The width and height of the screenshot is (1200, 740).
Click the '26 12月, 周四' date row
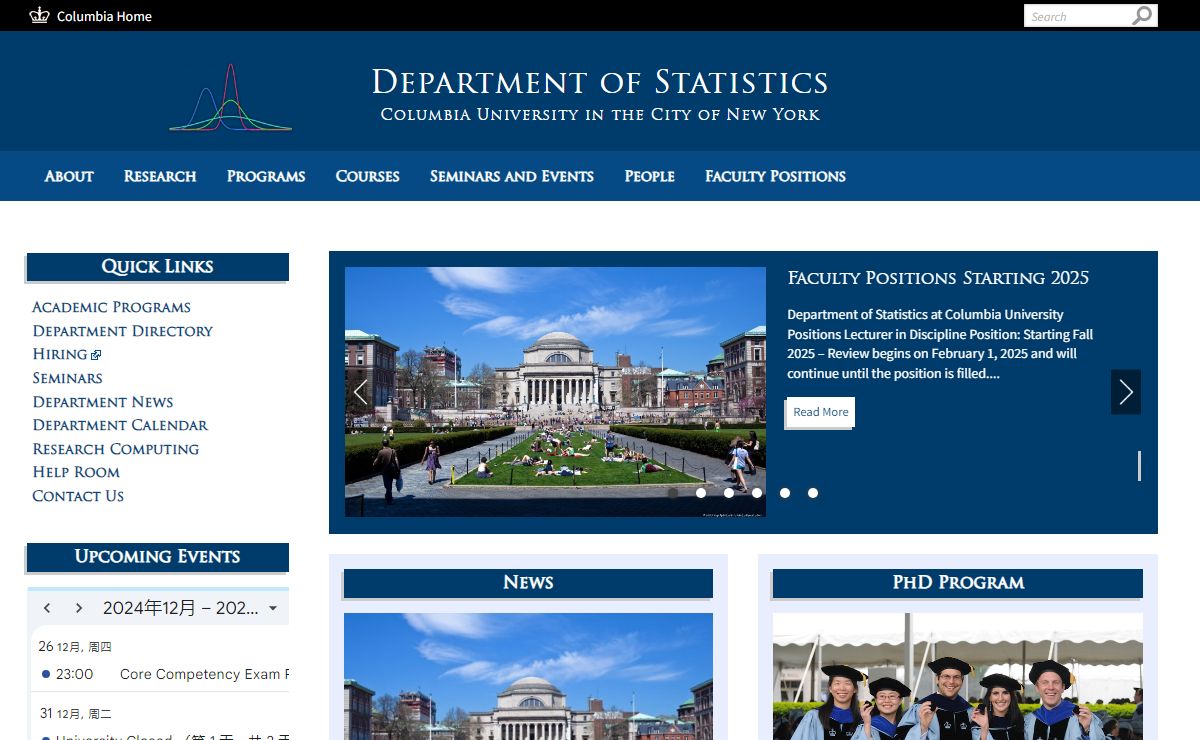(x=75, y=646)
